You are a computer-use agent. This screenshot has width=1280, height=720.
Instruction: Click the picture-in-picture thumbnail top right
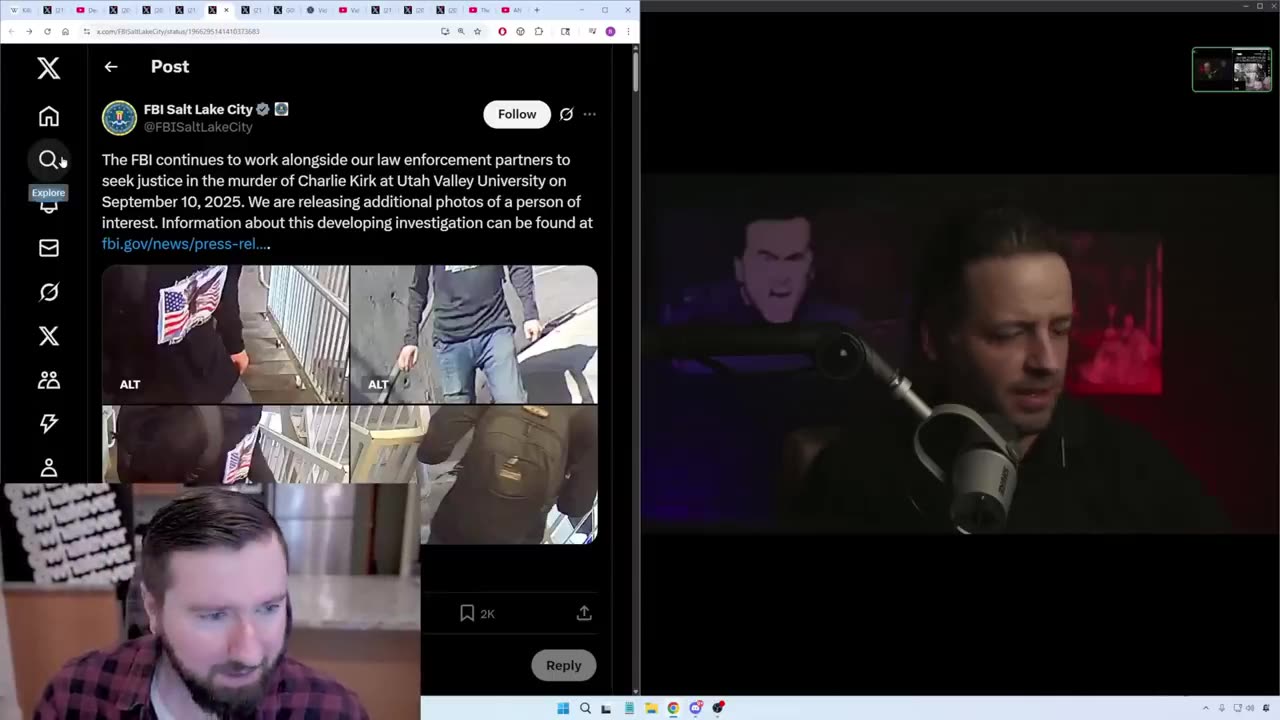coord(1232,69)
